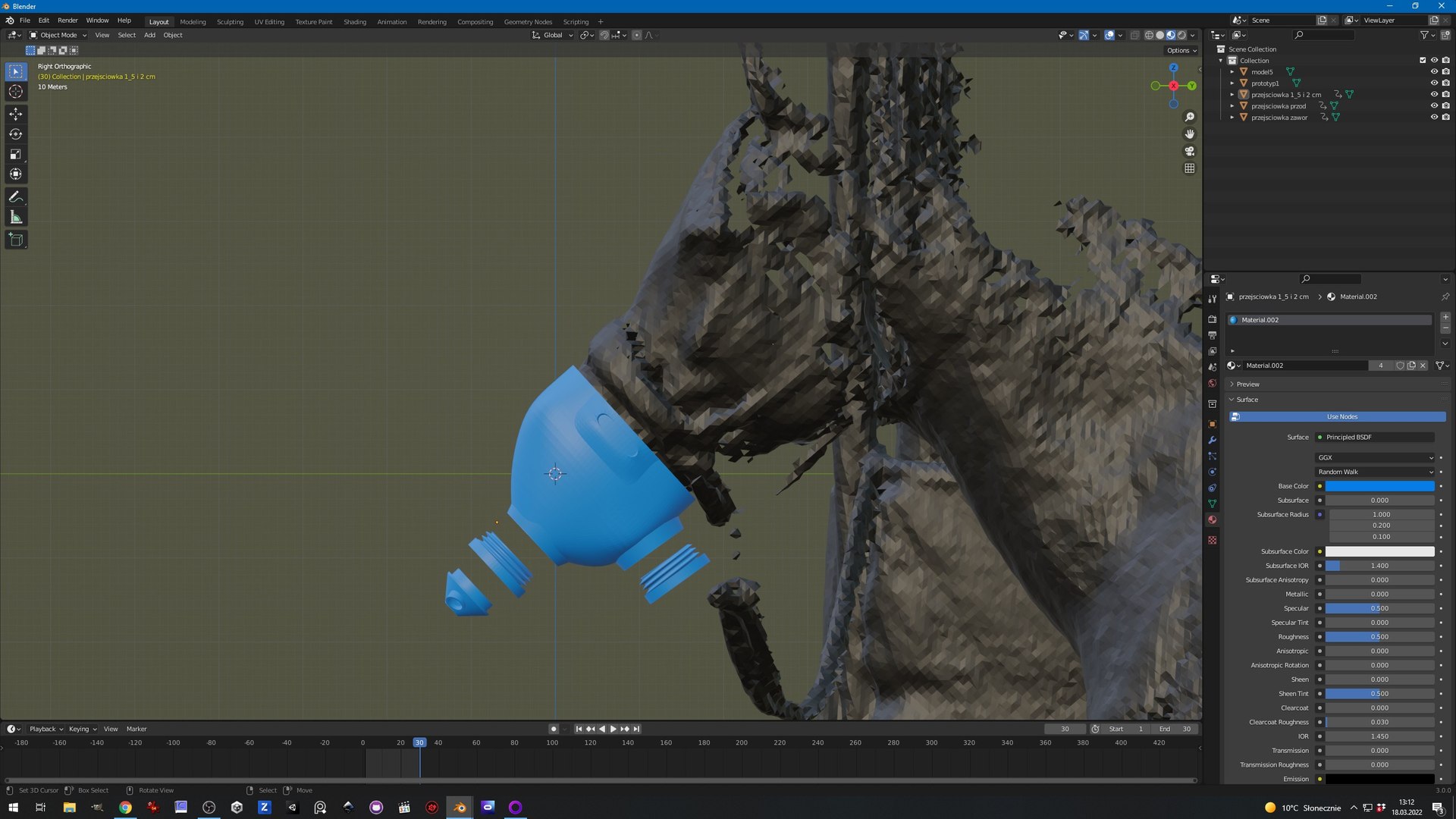This screenshot has width=1456, height=819.
Task: Open Modifier properties wrench tab
Action: 1212,440
